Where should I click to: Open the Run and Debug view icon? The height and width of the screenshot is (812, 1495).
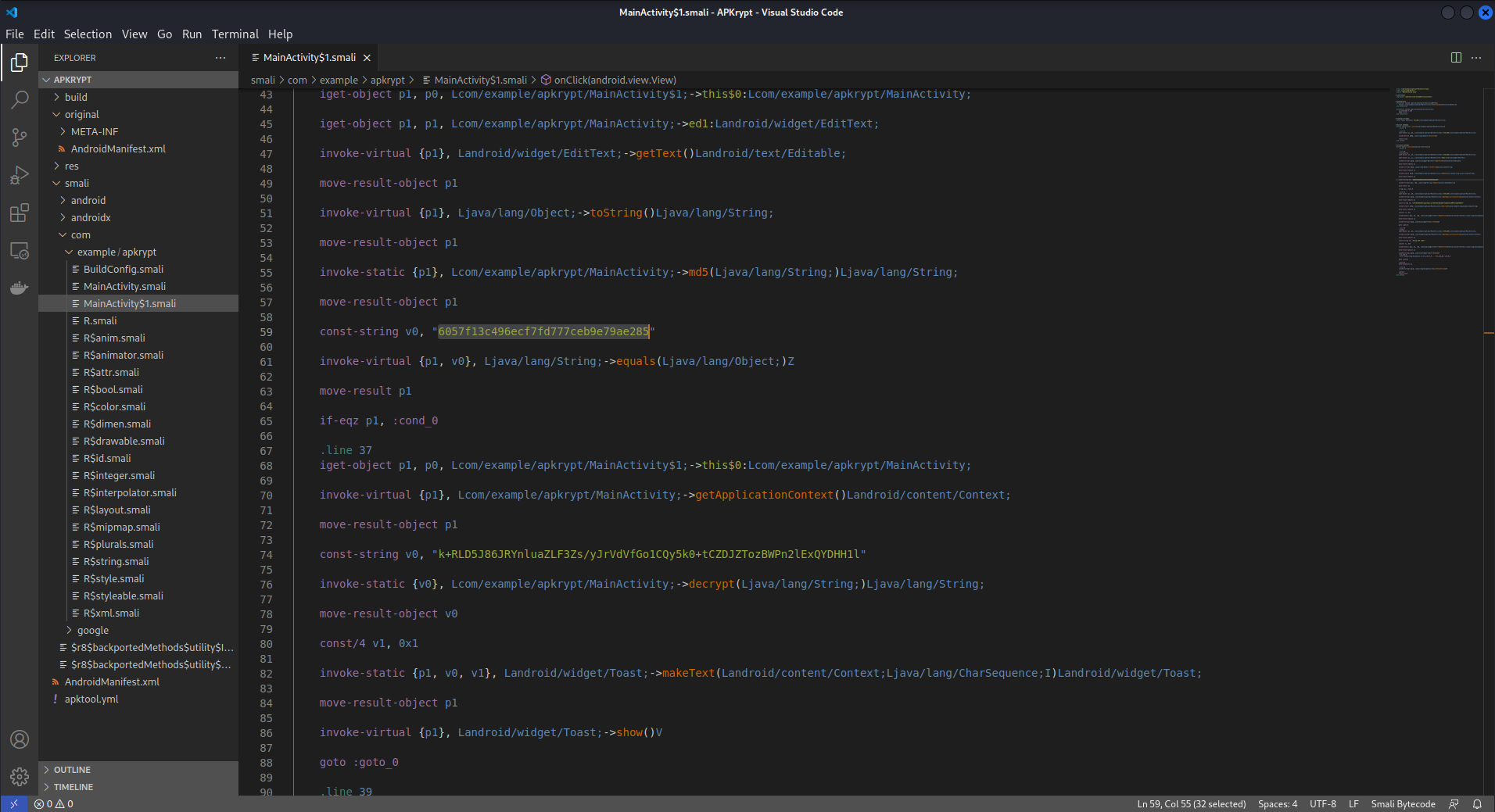[20, 175]
